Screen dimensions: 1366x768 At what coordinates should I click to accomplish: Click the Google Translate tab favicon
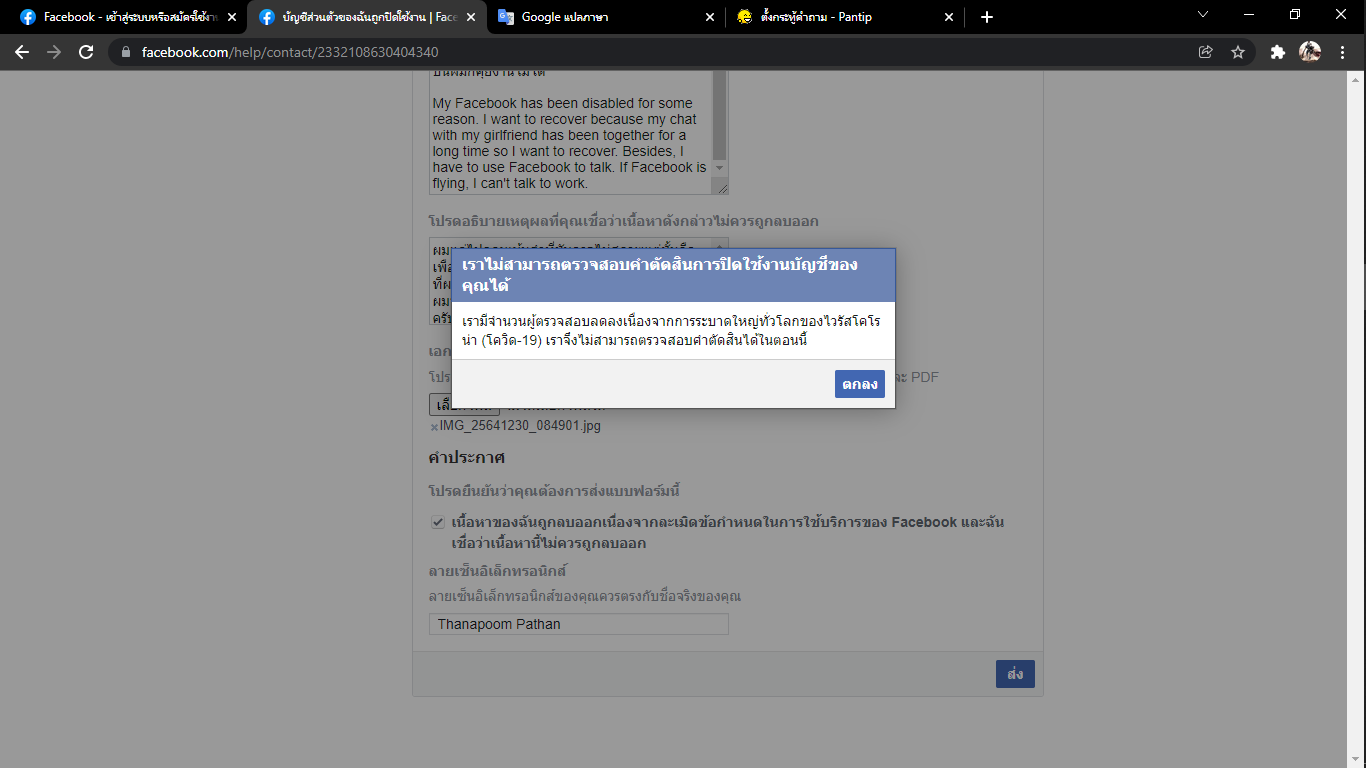pyautogui.click(x=506, y=17)
